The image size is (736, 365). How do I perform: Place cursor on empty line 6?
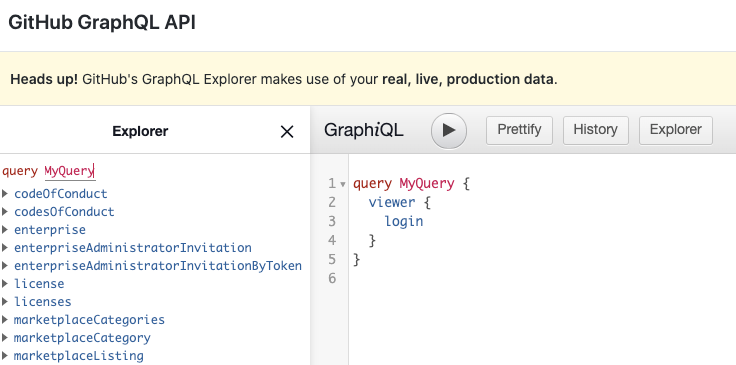tap(540, 279)
